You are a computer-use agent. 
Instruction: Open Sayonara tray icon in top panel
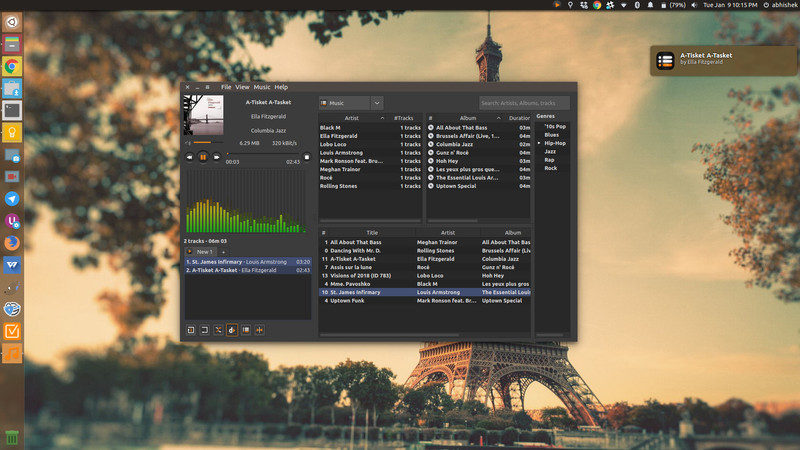tap(557, 5)
